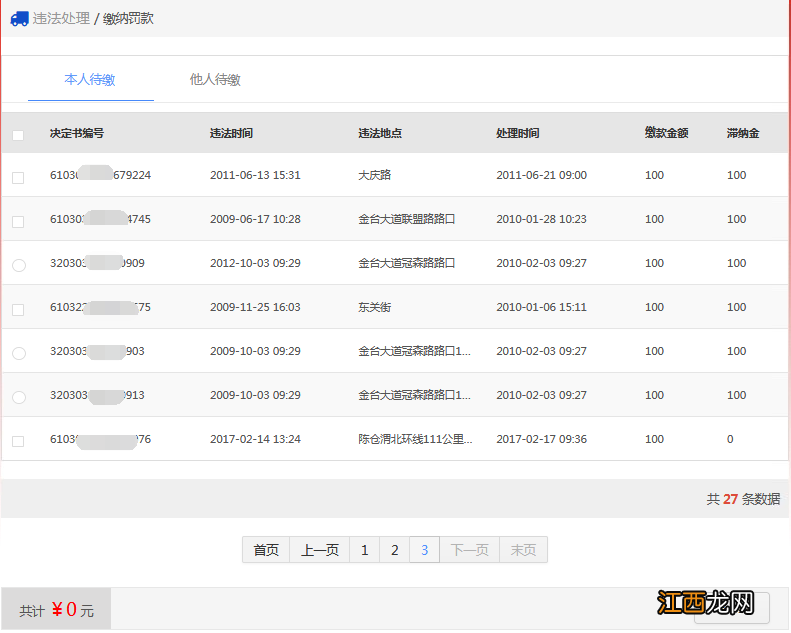Click the 违法地点 column header
Viewport: 791px width, 633px height.
380,133
